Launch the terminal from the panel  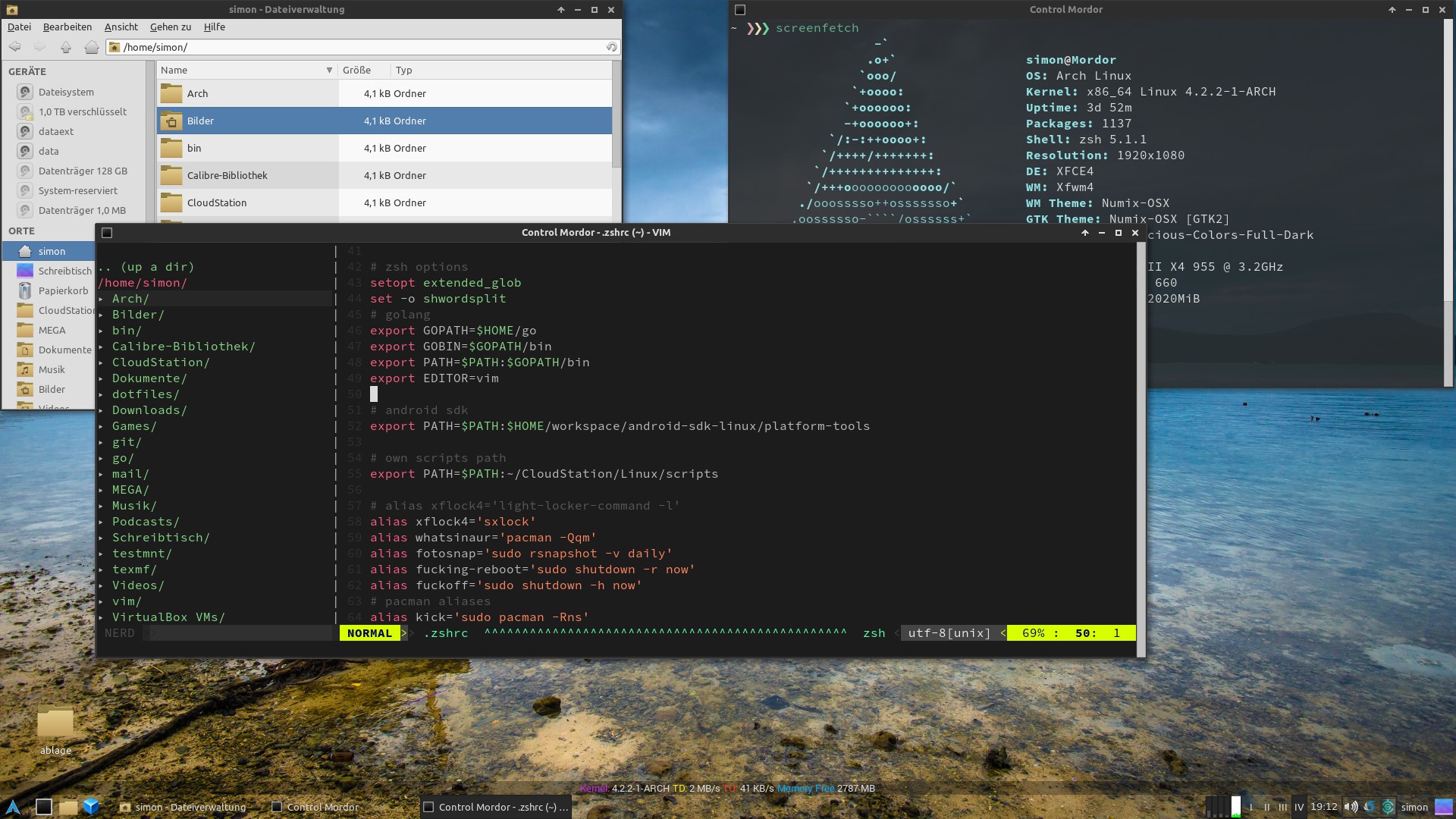[x=44, y=807]
